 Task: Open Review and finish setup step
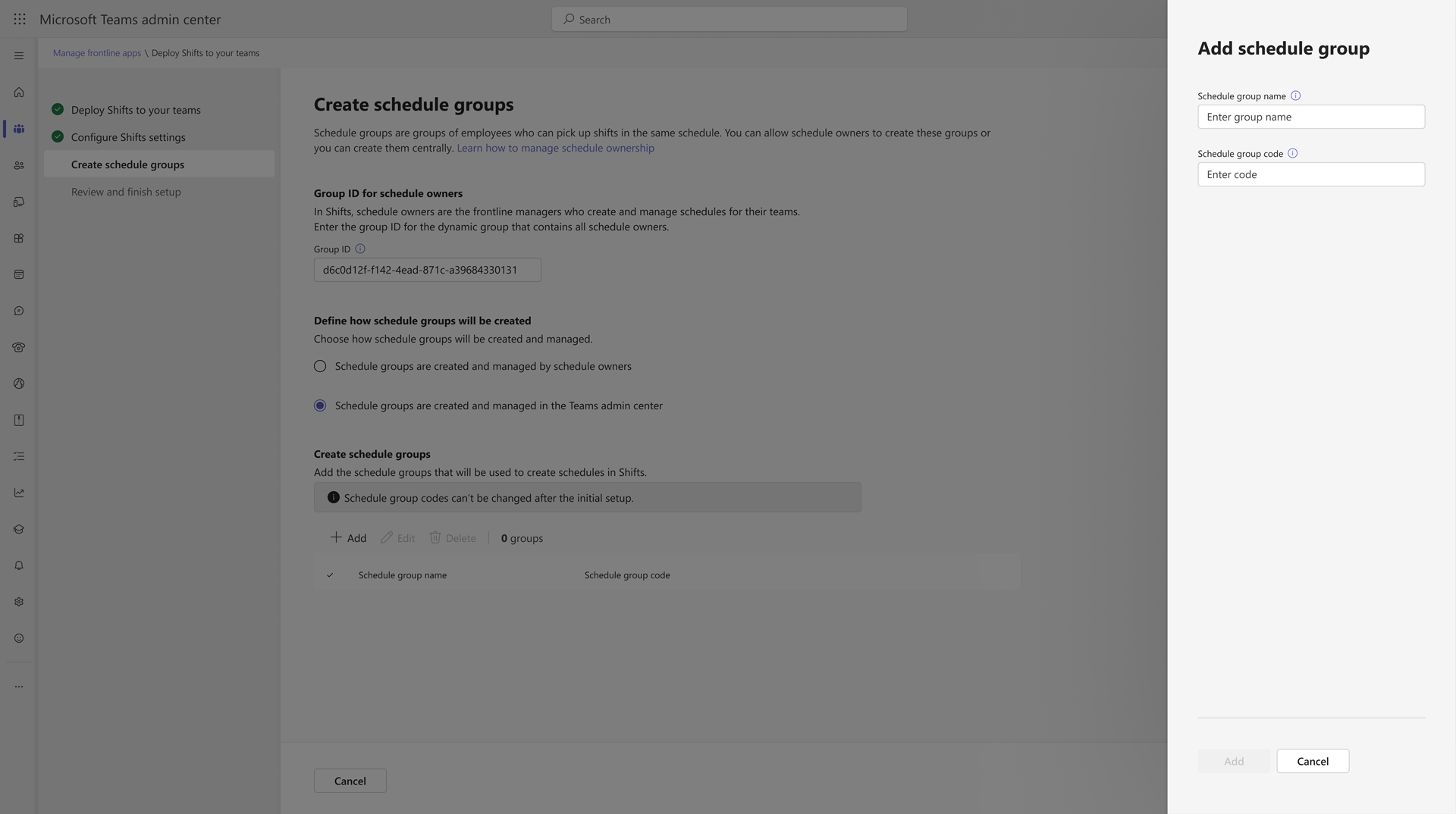(x=126, y=192)
